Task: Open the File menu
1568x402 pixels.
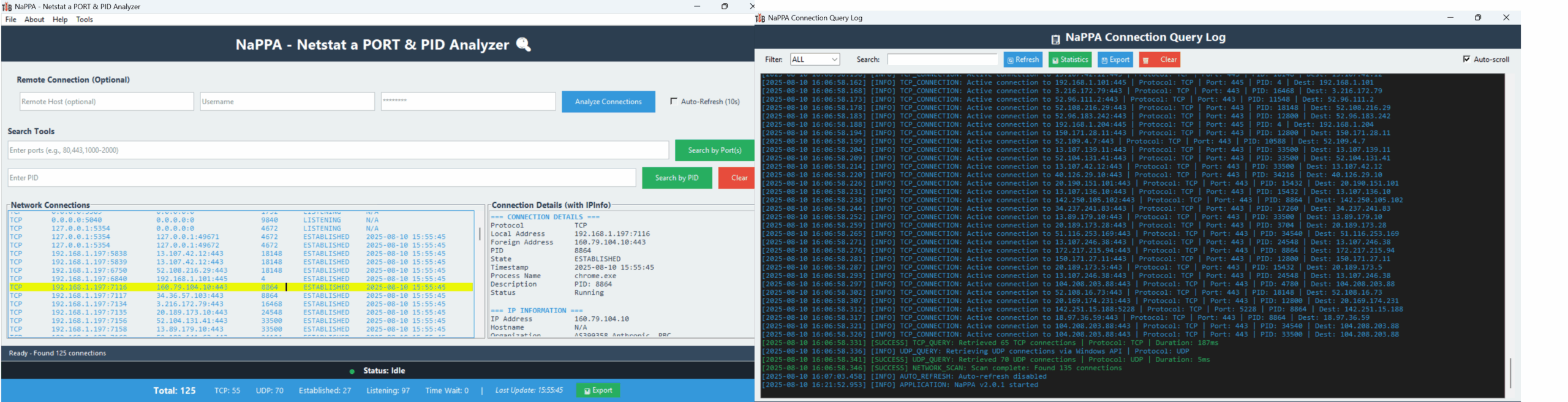Action: (x=11, y=20)
